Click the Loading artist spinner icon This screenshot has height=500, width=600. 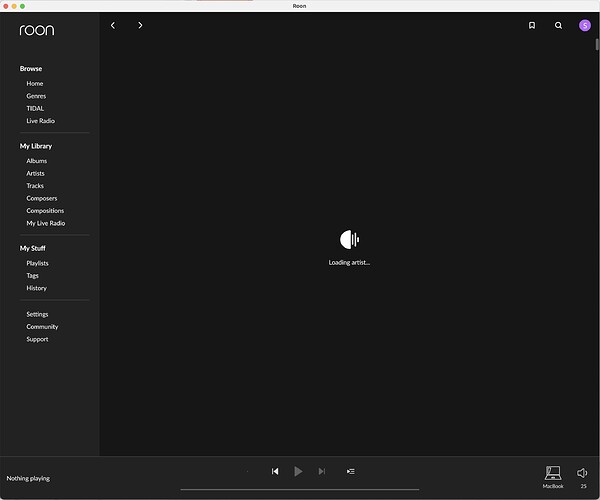point(349,239)
